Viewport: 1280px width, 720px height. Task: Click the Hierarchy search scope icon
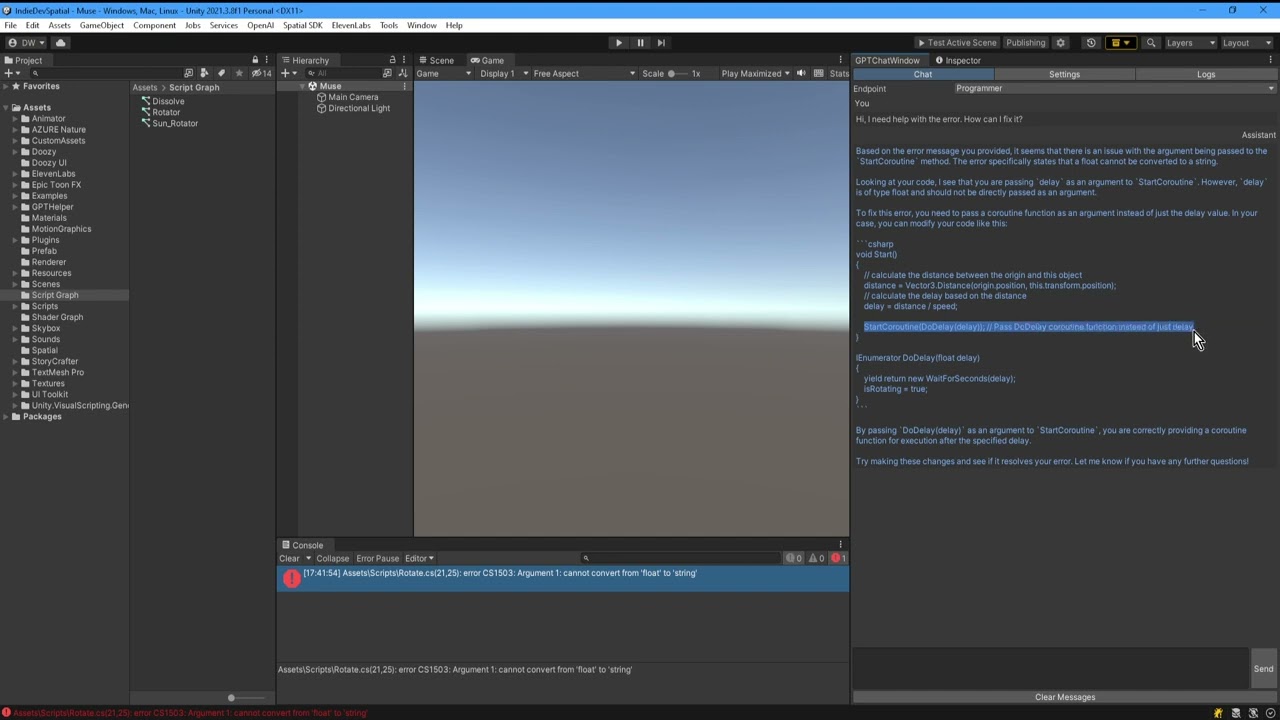(x=387, y=73)
